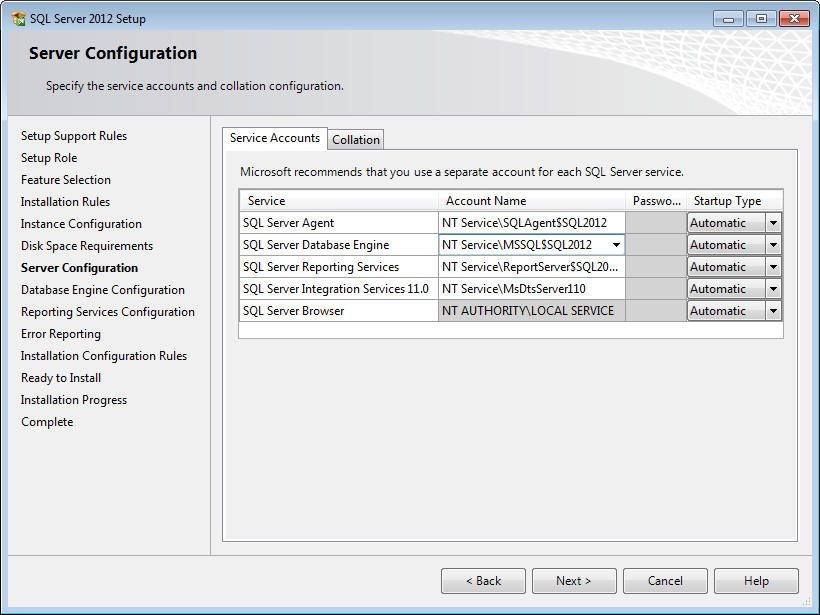This screenshot has width=820, height=615.
Task: Click Installation Configuration Rules step in sidebar
Action: pyautogui.click(x=104, y=356)
